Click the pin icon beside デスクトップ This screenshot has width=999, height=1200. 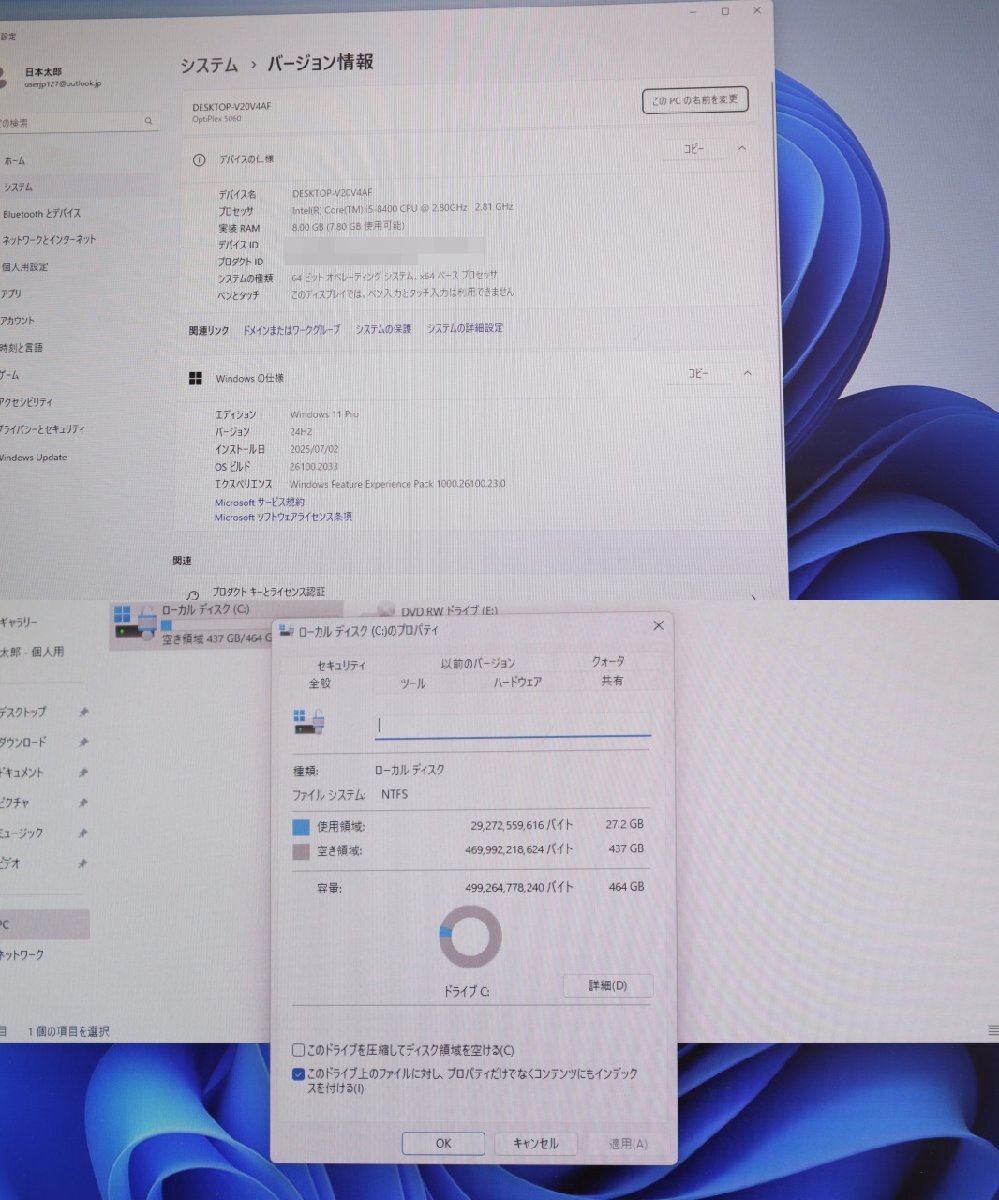(x=84, y=712)
